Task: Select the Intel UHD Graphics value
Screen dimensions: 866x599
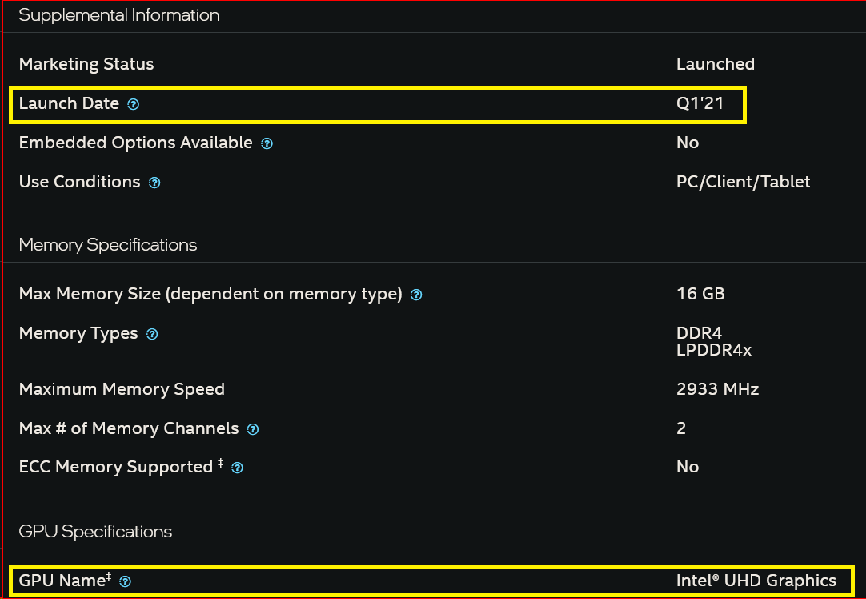Action: pyautogui.click(x=756, y=580)
